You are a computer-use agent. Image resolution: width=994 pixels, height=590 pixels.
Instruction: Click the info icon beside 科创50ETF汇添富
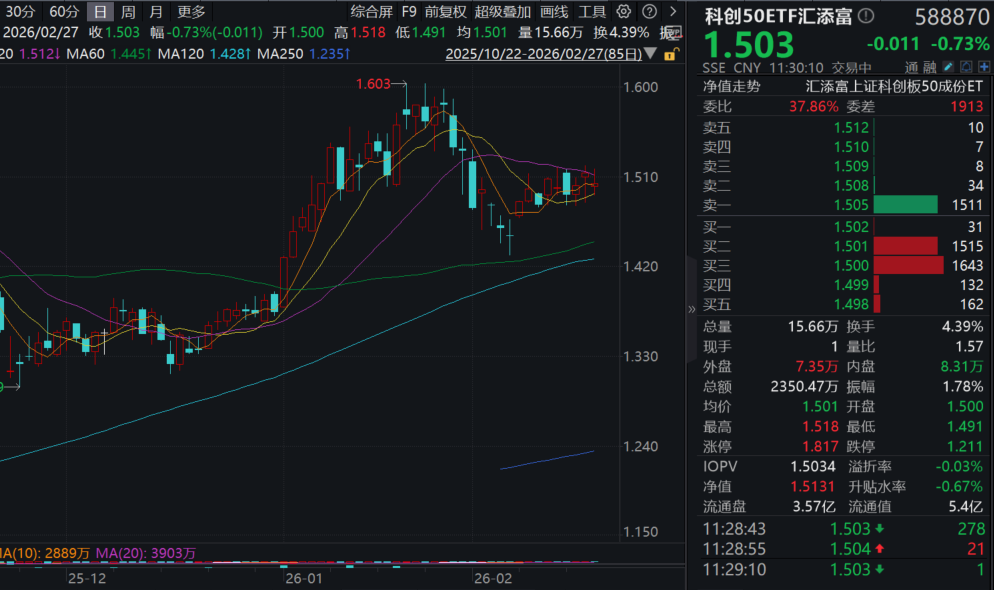[866, 17]
